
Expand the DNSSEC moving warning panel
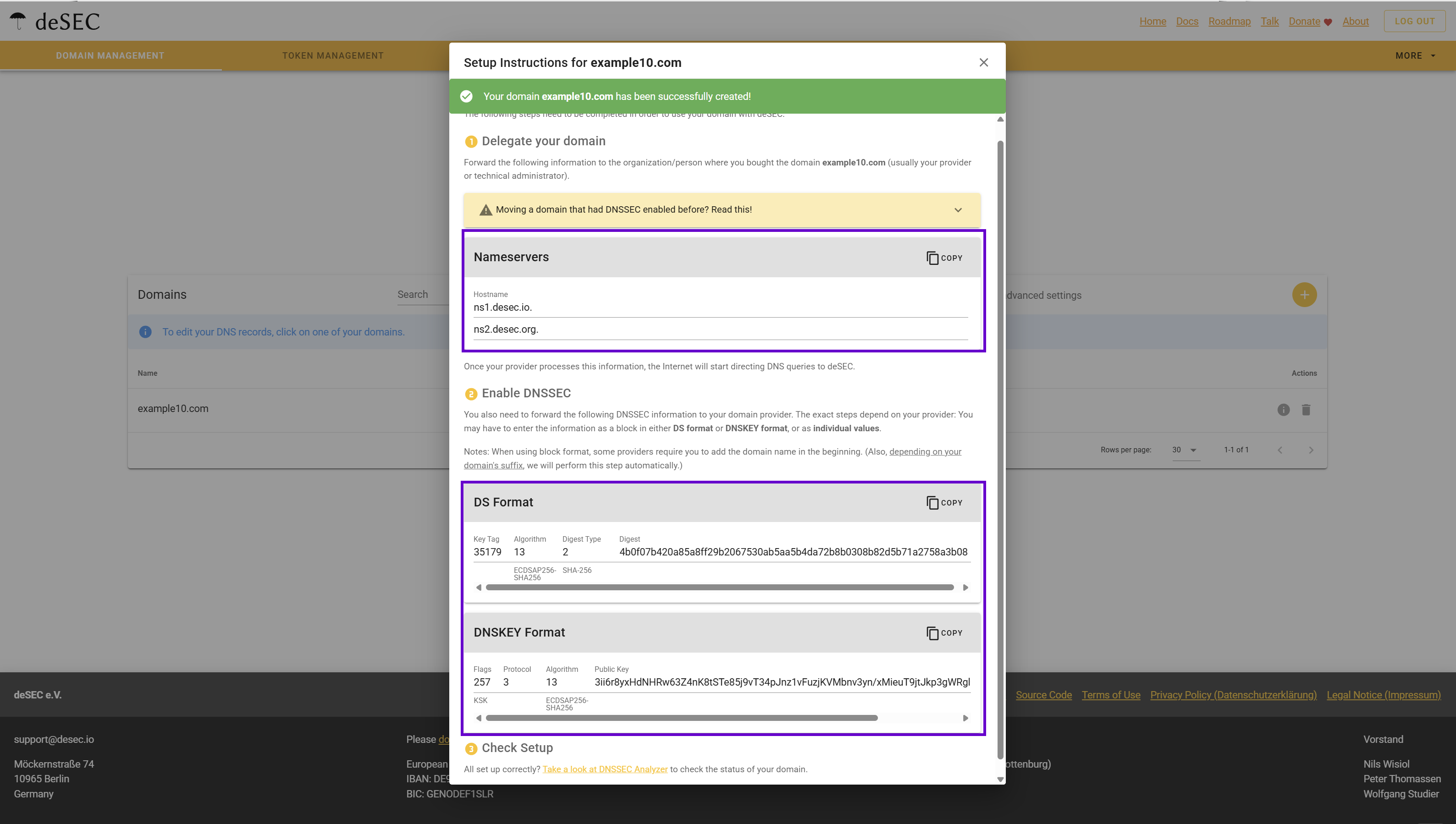pos(958,210)
